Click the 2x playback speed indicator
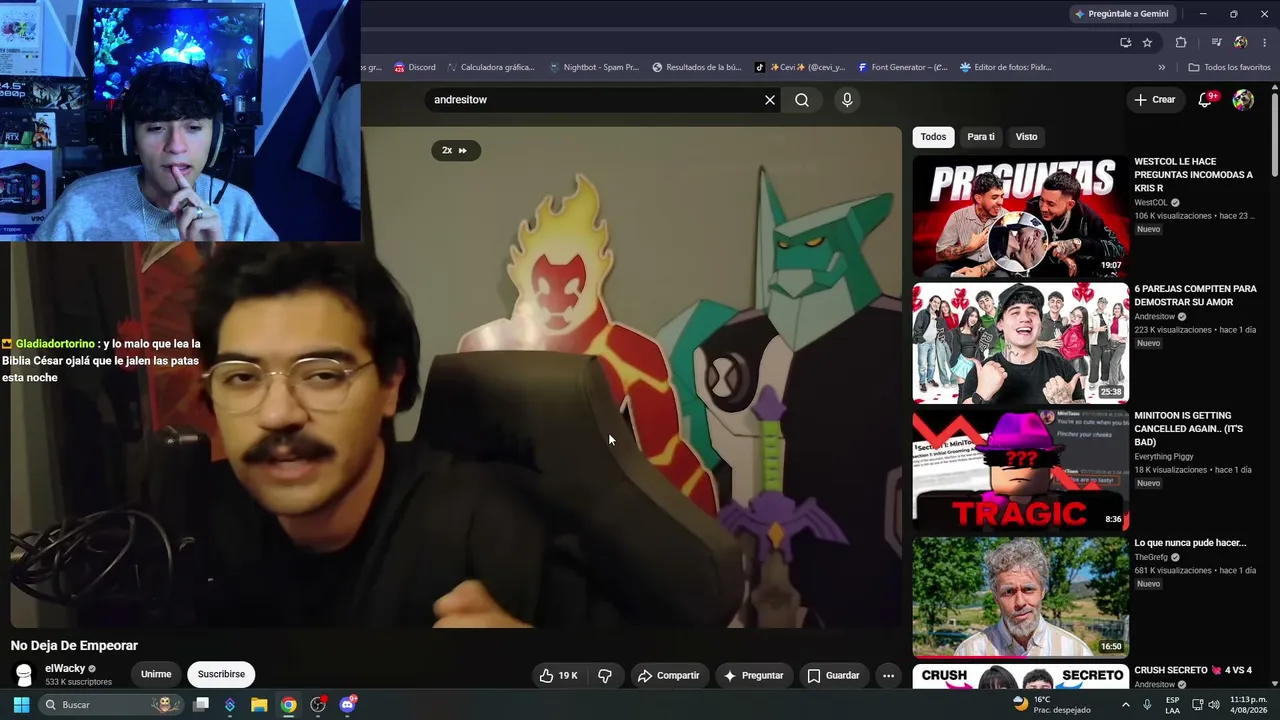1280x720 pixels. point(455,150)
